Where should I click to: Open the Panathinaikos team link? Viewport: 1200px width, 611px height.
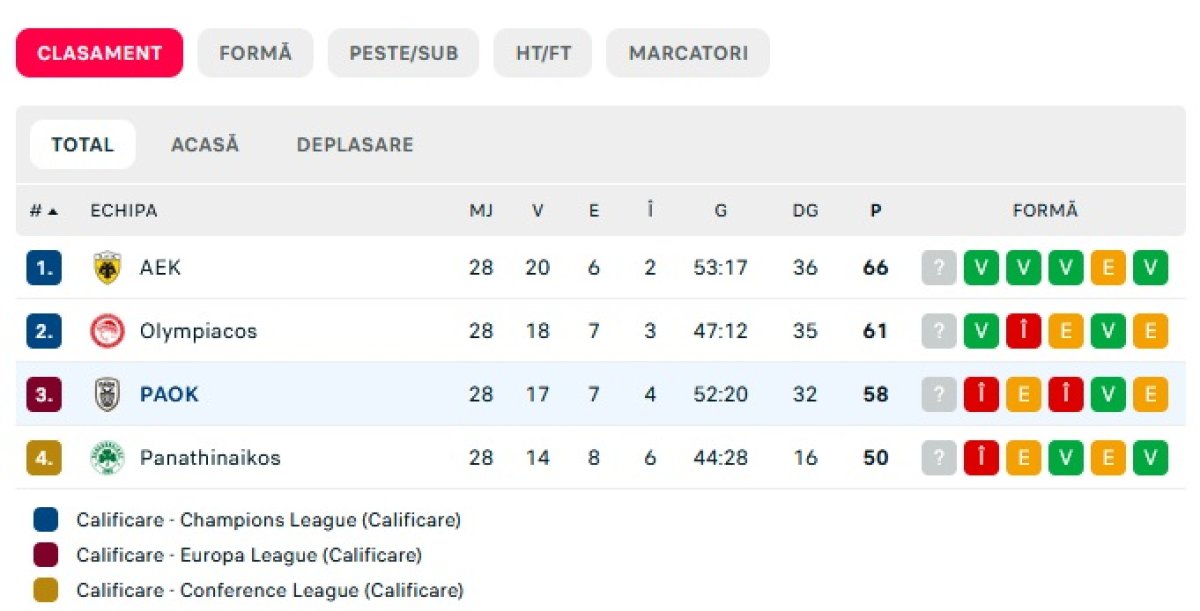point(210,458)
